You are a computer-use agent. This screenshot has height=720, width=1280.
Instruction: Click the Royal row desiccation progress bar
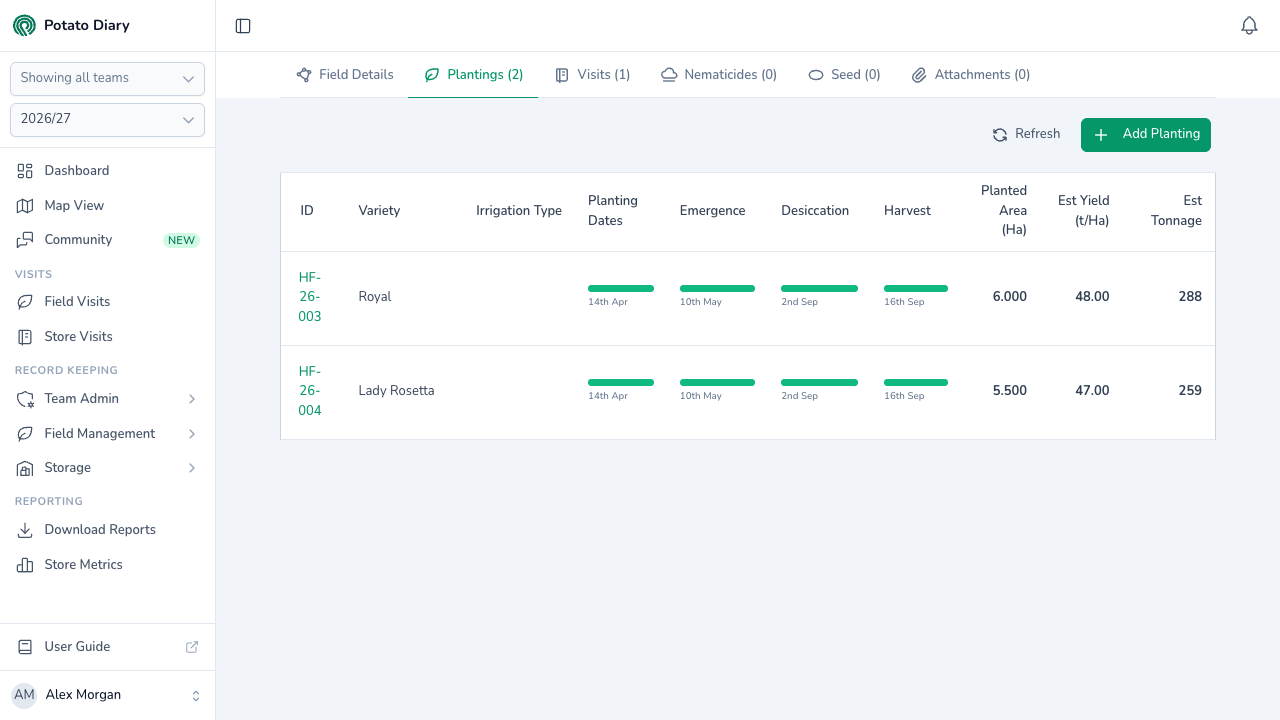tap(819, 288)
